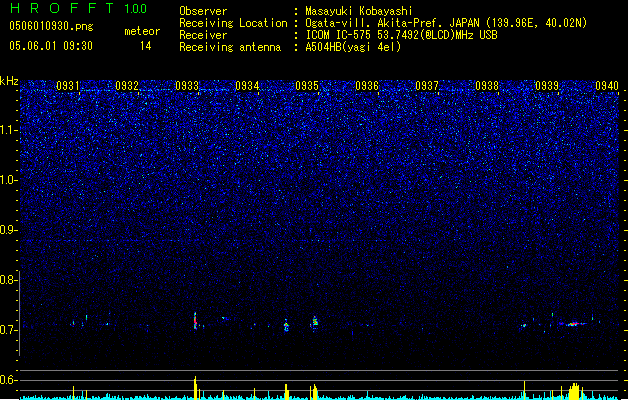Select the file name 0506010930.png
Viewport: 629px width, 400px height.
point(51,26)
